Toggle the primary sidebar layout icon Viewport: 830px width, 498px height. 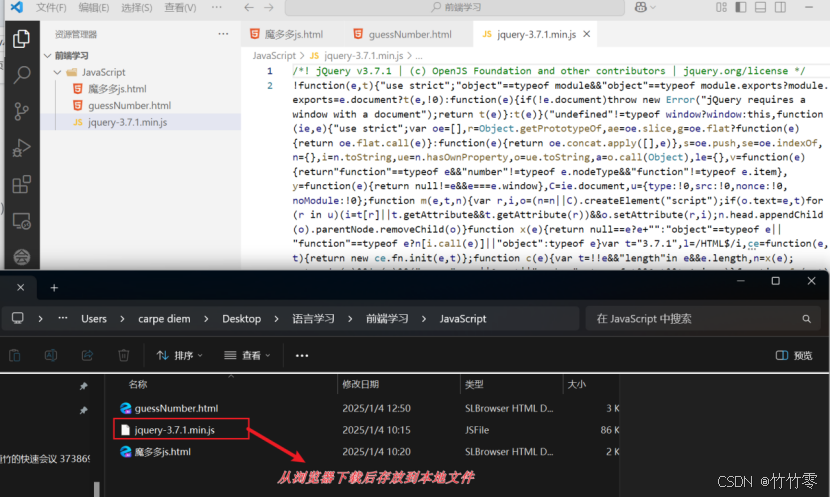(x=741, y=7)
